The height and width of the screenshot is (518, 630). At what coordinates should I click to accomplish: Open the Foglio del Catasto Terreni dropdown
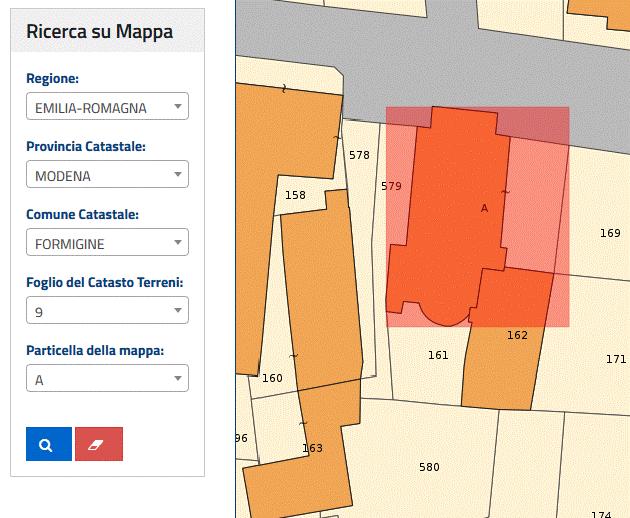(107, 310)
